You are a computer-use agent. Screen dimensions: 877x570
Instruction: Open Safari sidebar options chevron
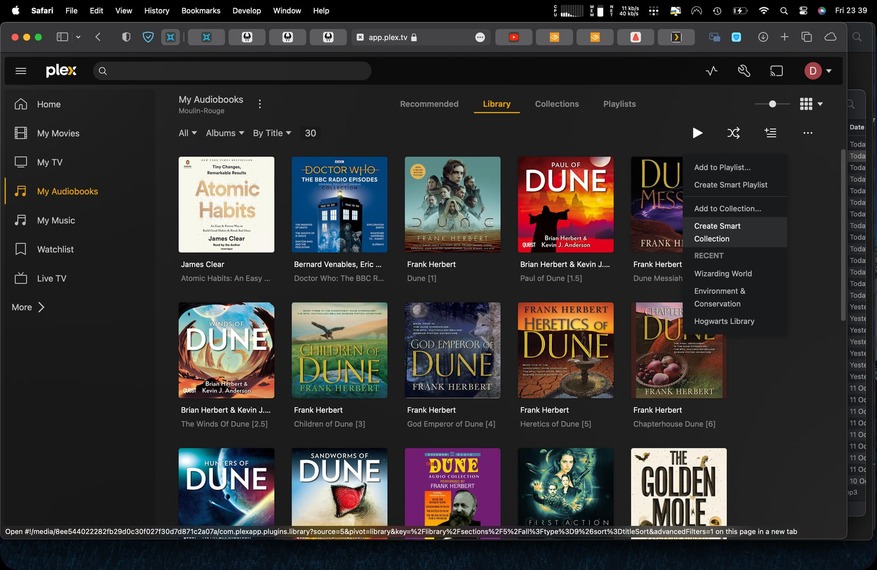[78, 37]
